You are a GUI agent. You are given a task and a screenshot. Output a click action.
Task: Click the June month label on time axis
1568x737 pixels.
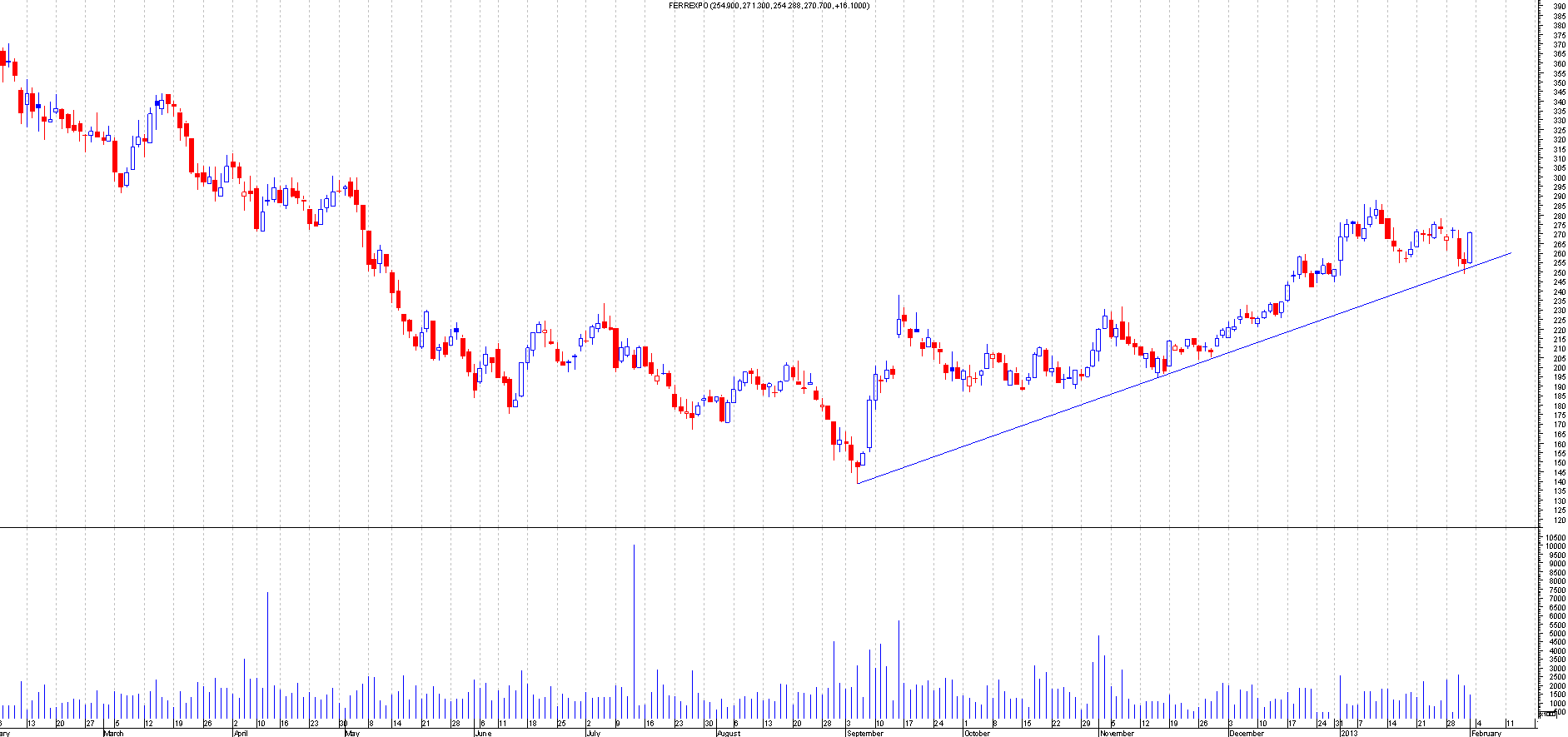482,734
